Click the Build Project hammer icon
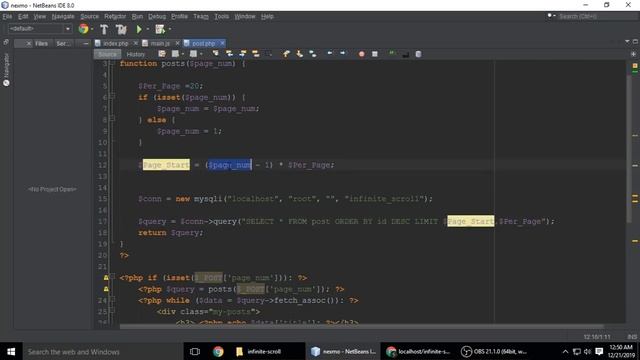Image resolution: width=640 pixels, height=360 pixels. (104, 29)
